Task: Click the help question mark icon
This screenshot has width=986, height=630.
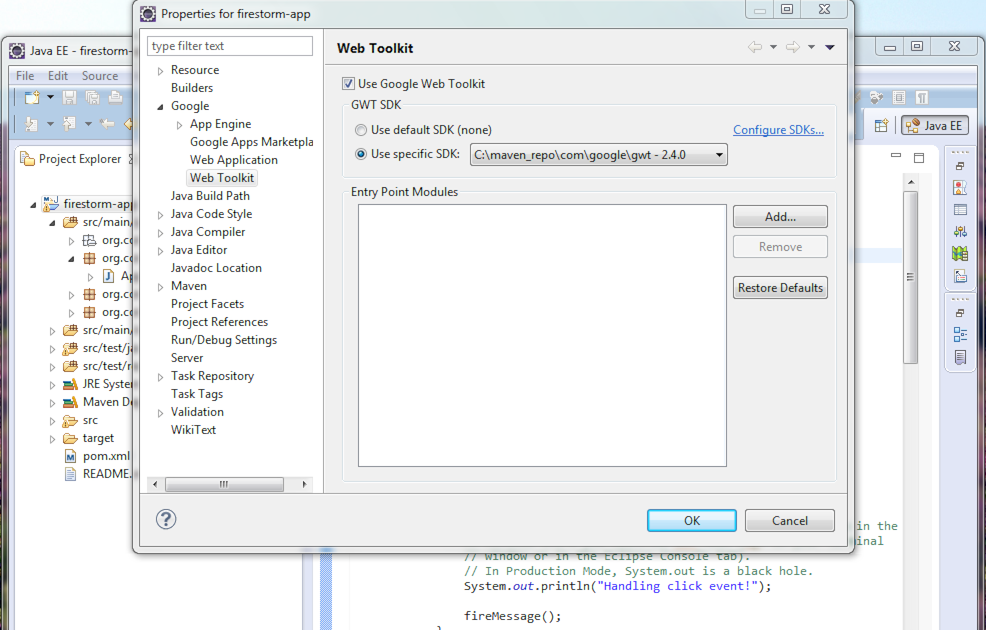Action: (166, 519)
